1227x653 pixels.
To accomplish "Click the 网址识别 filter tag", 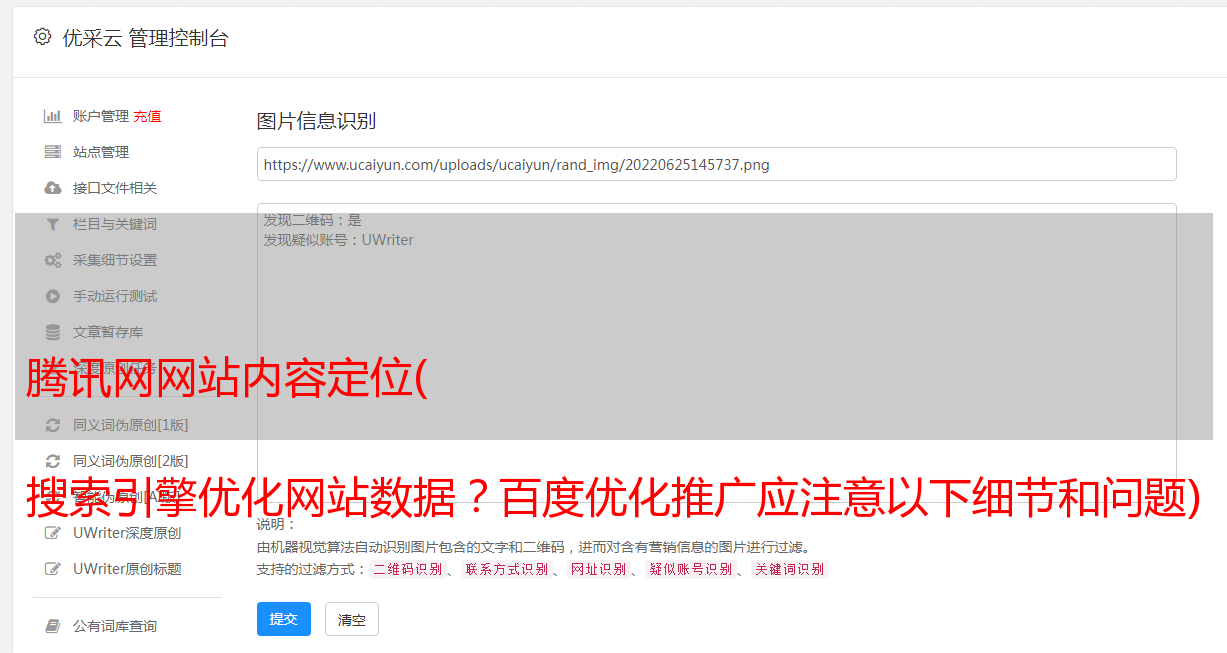I will [x=598, y=569].
